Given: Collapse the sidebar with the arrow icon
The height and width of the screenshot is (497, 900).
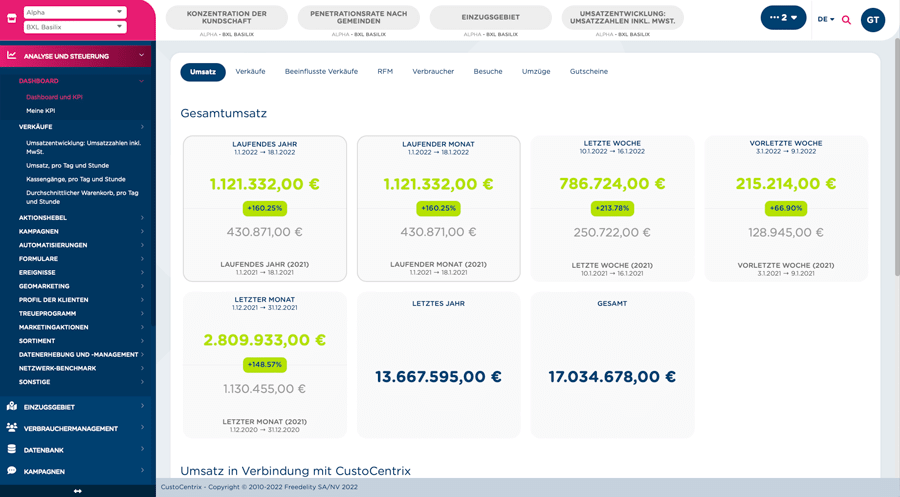Looking at the screenshot, I should click(77, 491).
